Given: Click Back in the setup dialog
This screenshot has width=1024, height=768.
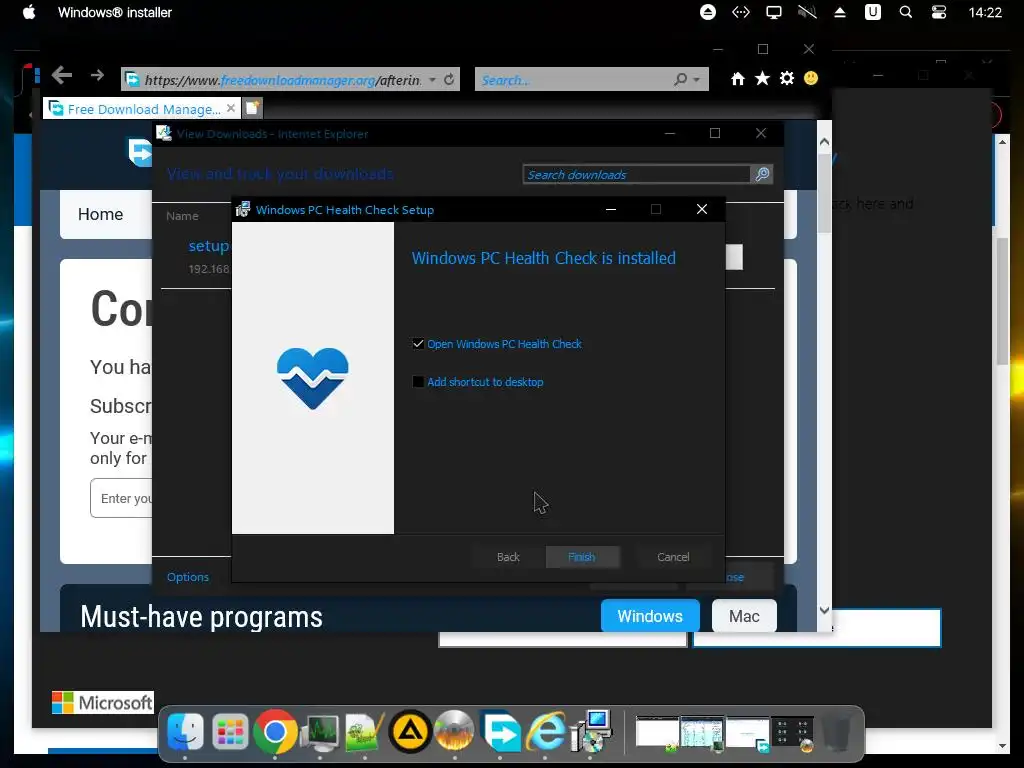Looking at the screenshot, I should (508, 557).
